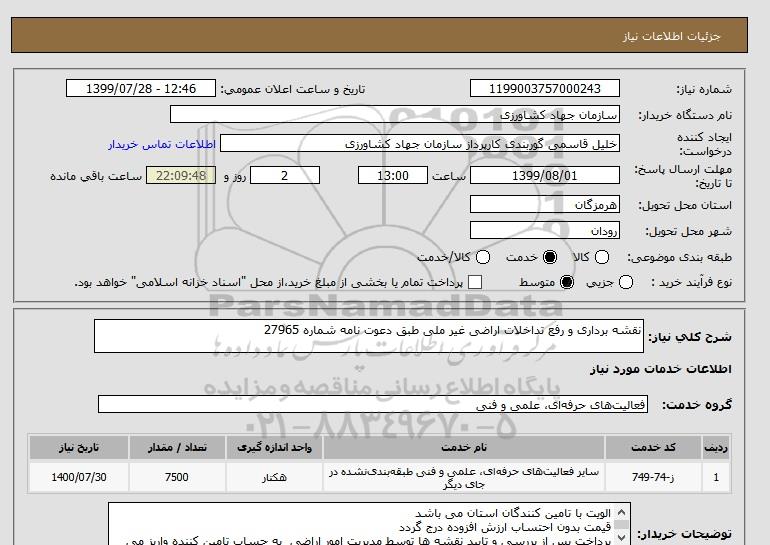The width and height of the screenshot is (770, 545).
Task: Click the need date cell 1400/07/30
Action: pos(79,477)
